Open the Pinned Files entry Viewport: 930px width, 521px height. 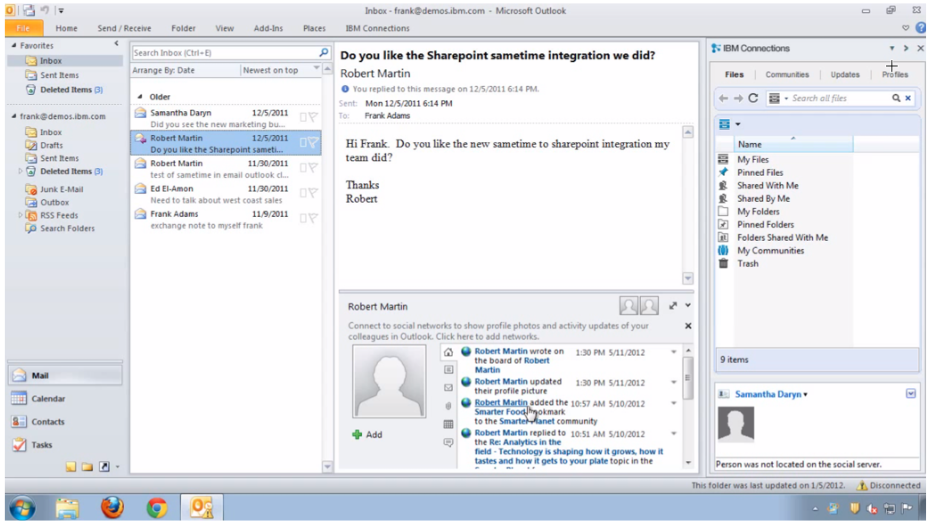[760, 172]
